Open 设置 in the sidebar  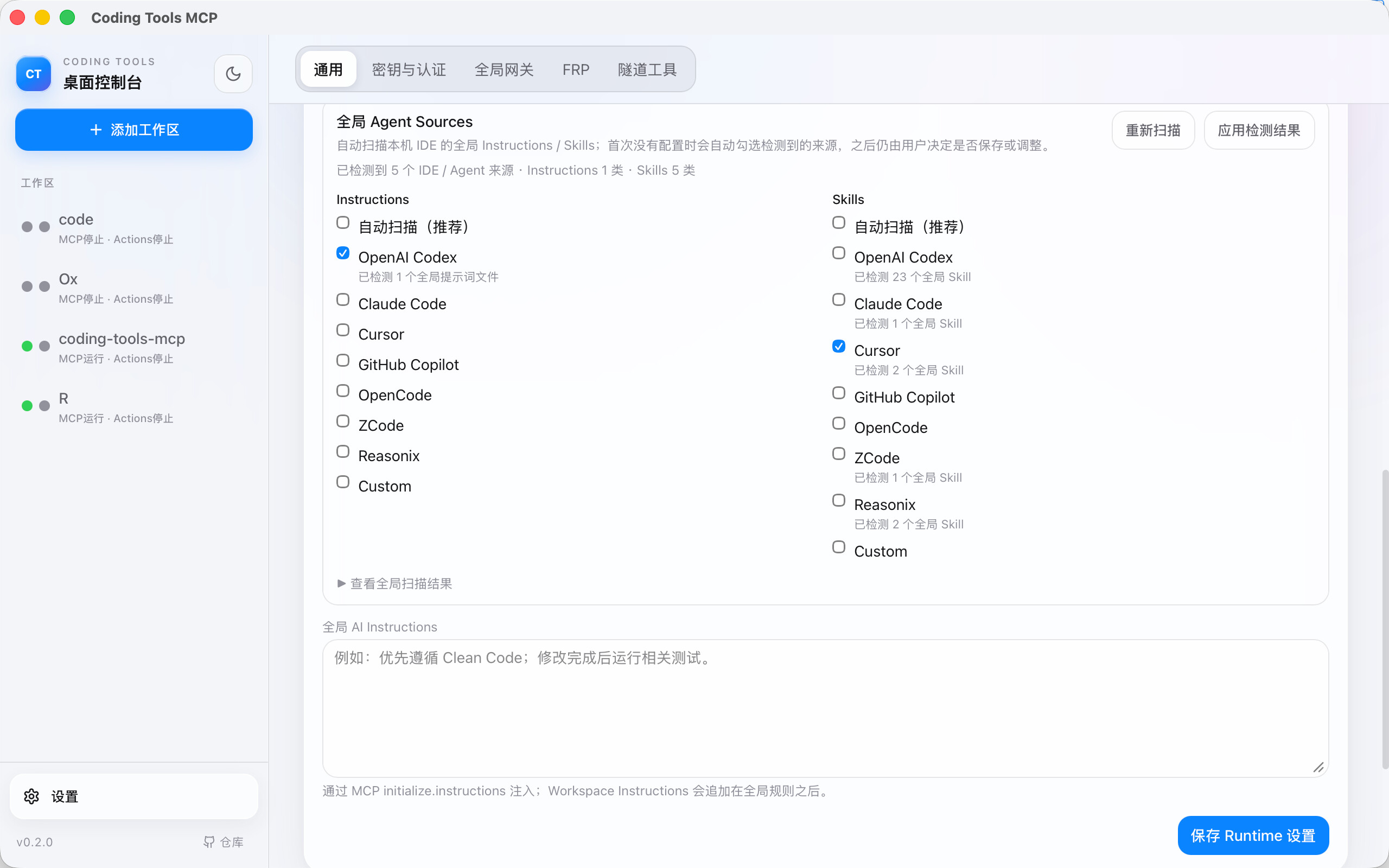point(133,796)
